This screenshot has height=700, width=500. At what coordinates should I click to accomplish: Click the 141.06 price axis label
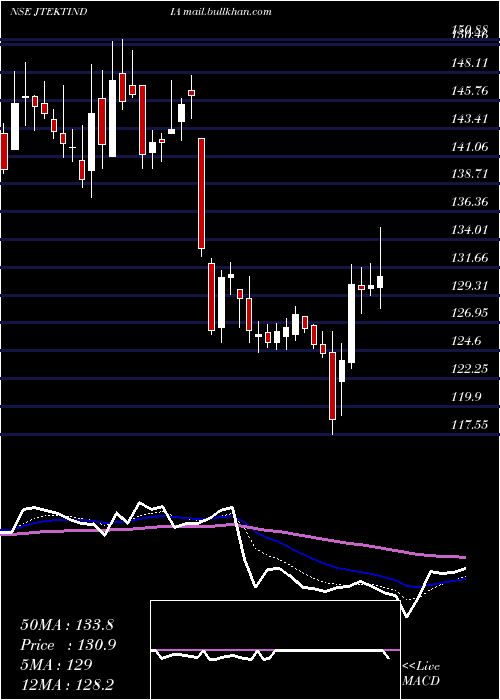pos(470,146)
